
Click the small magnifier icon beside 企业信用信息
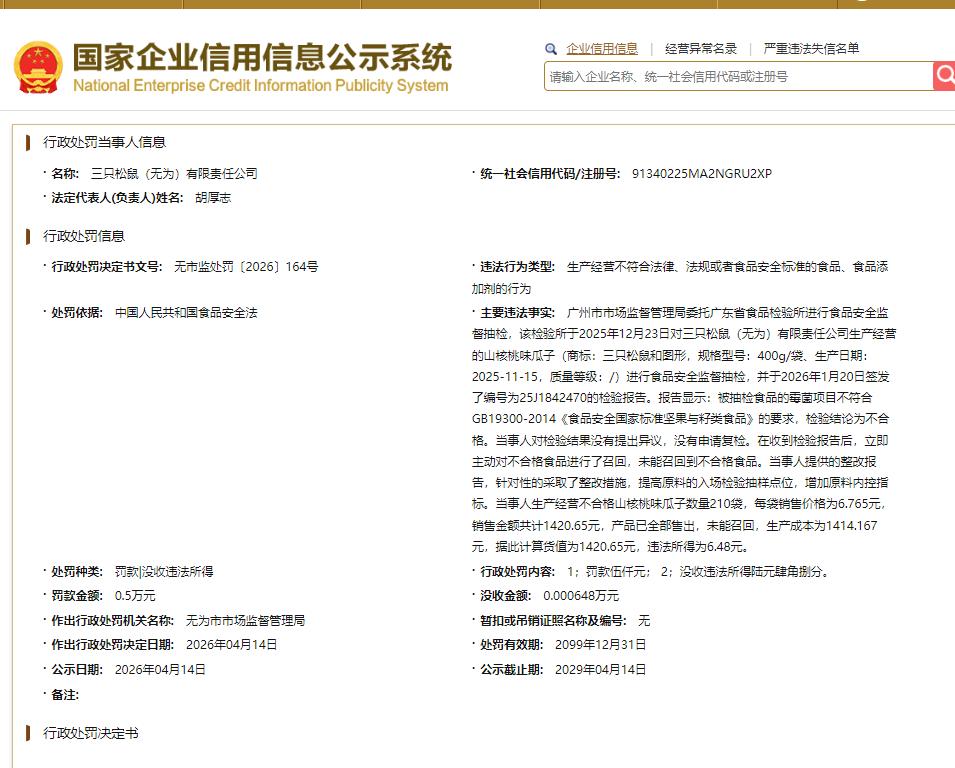click(x=551, y=49)
